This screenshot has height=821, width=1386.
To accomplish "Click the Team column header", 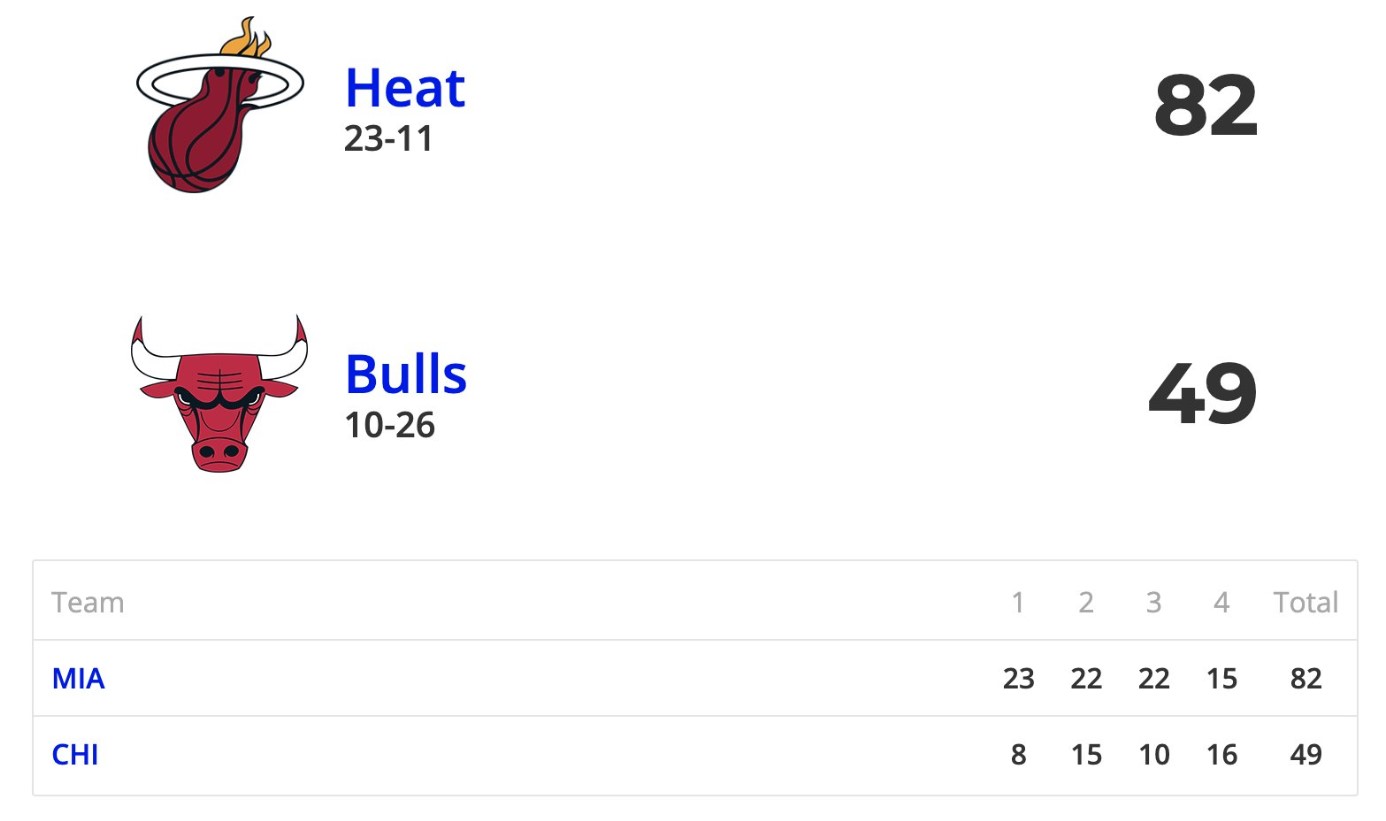I will tap(88, 602).
